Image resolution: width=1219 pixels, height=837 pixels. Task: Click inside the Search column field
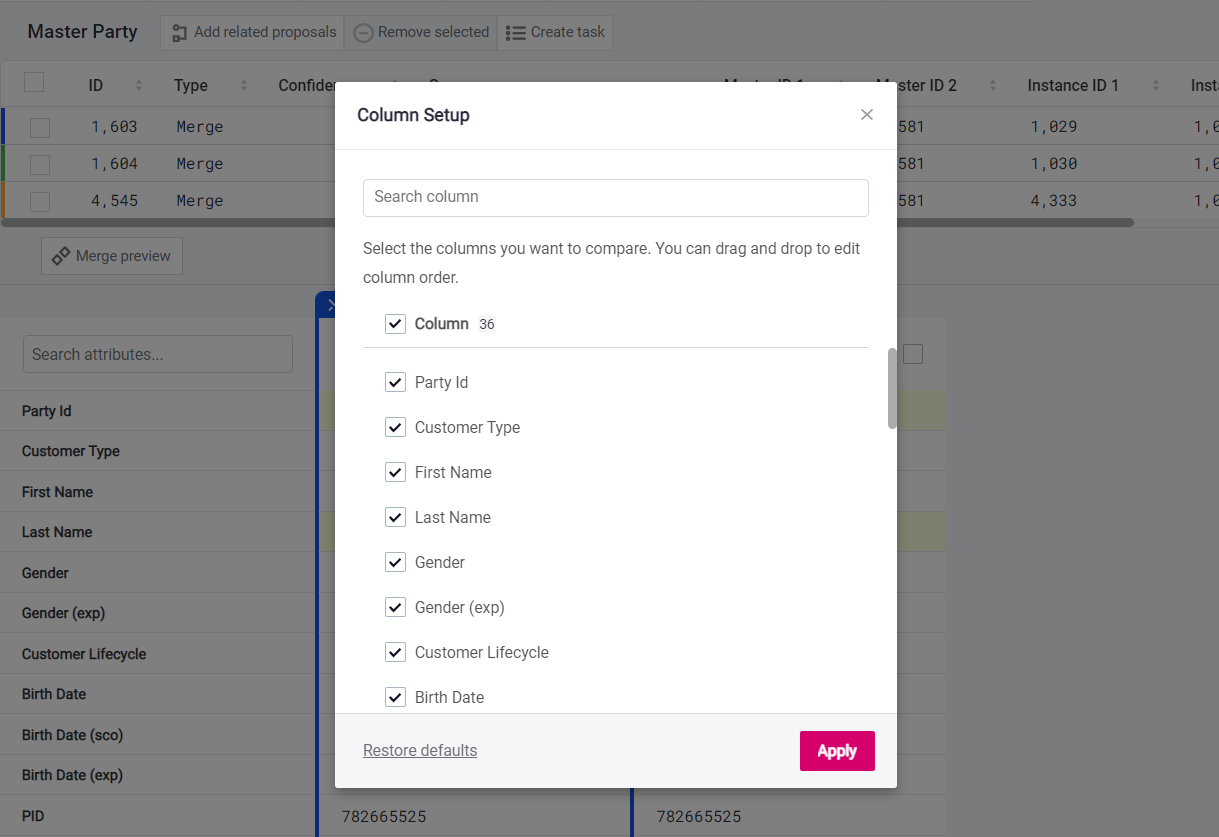[x=615, y=198]
